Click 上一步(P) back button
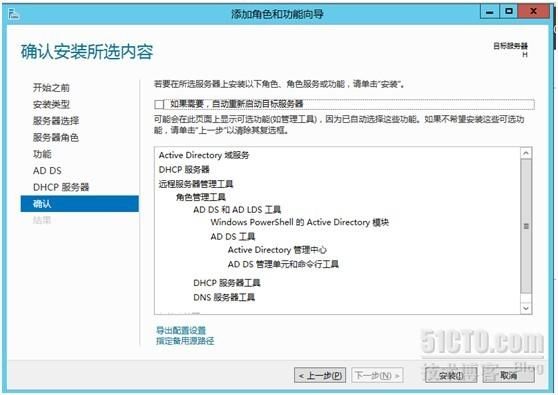558x395 pixels. tap(320, 375)
